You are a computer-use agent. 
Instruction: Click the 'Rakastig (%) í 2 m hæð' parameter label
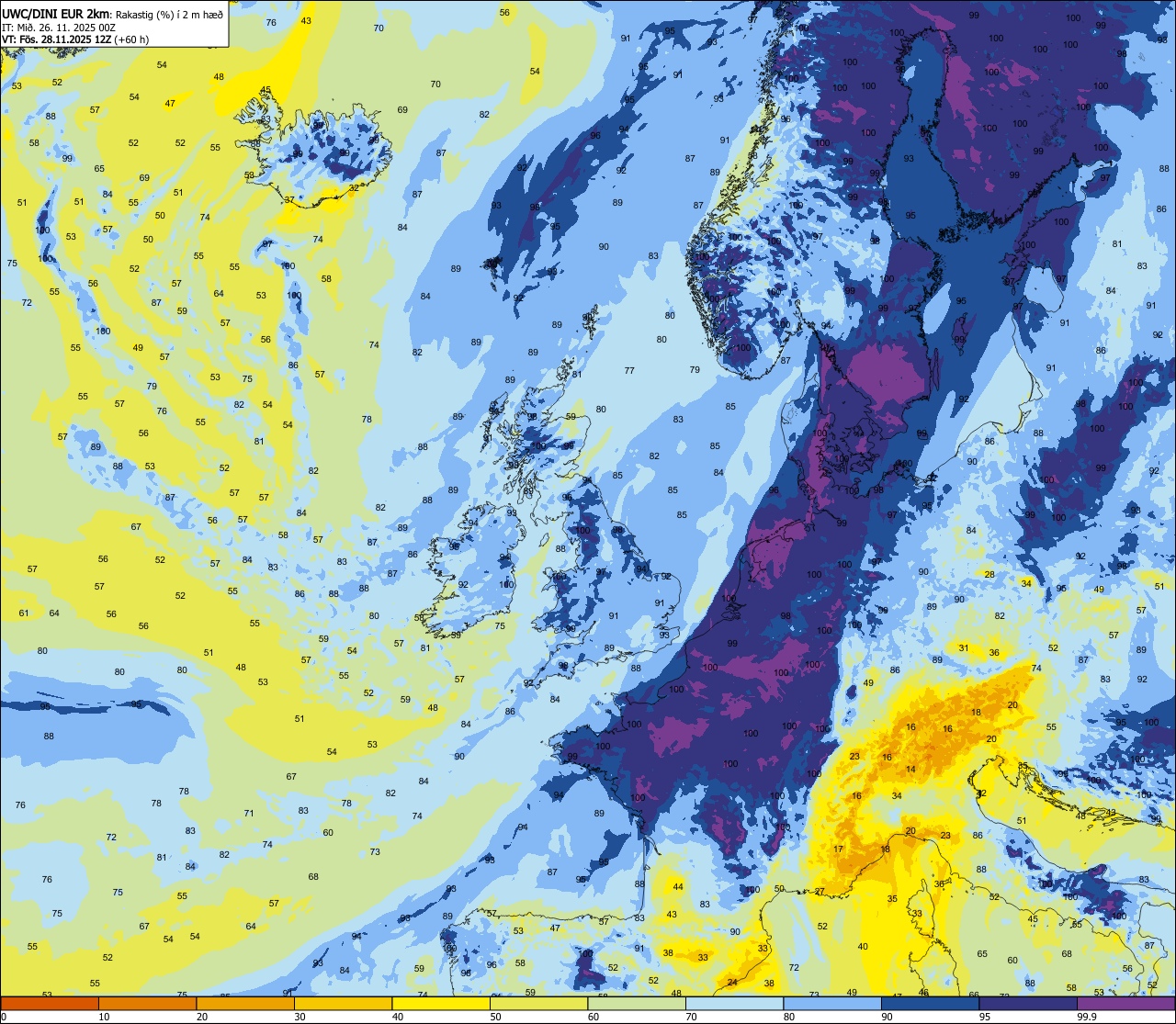(170, 14)
